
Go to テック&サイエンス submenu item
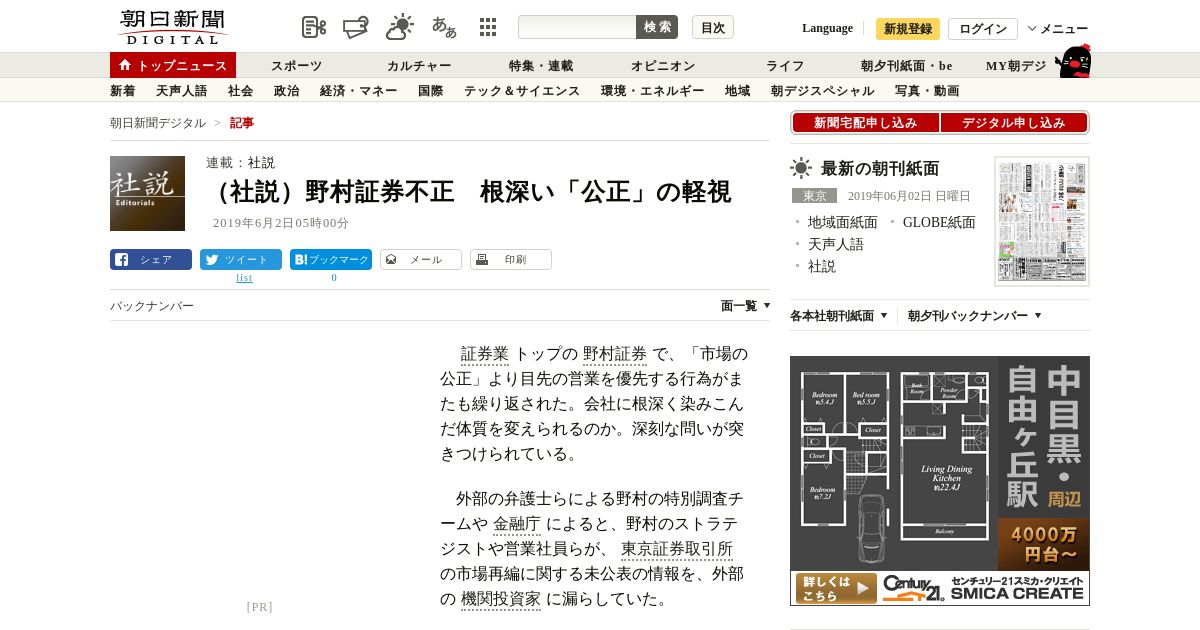click(522, 91)
